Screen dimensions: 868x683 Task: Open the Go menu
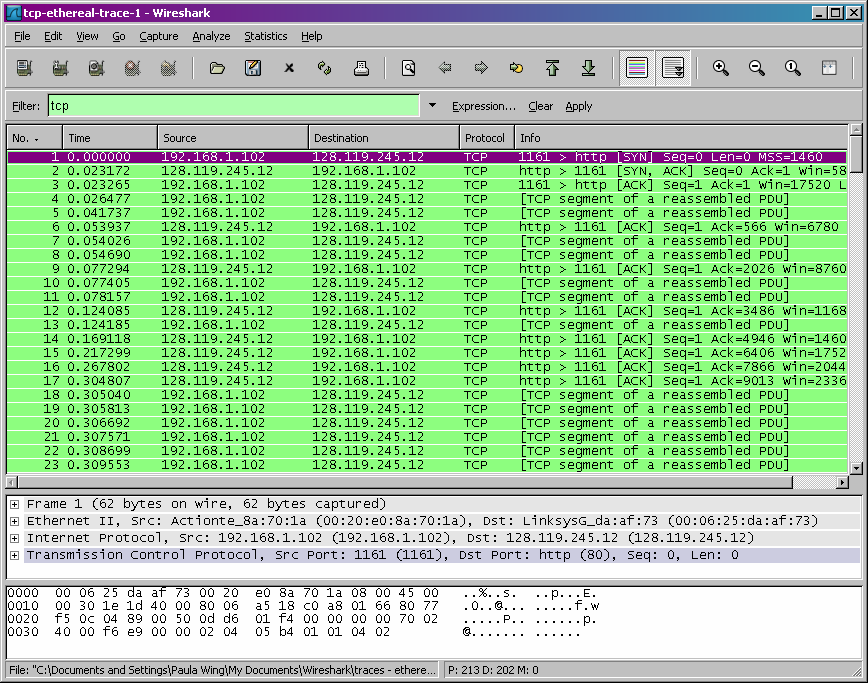(x=118, y=36)
